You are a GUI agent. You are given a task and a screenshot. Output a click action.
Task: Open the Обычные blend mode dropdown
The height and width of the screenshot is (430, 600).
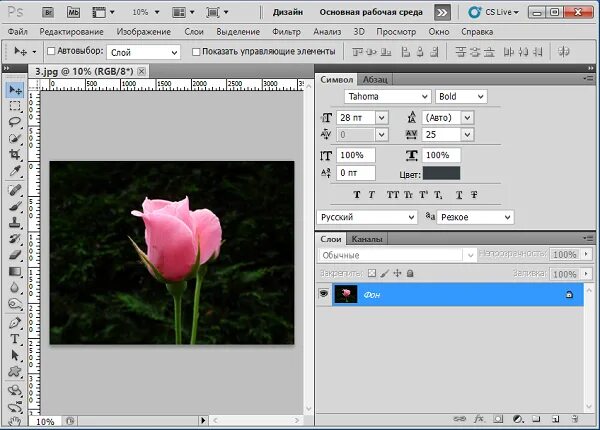click(397, 255)
